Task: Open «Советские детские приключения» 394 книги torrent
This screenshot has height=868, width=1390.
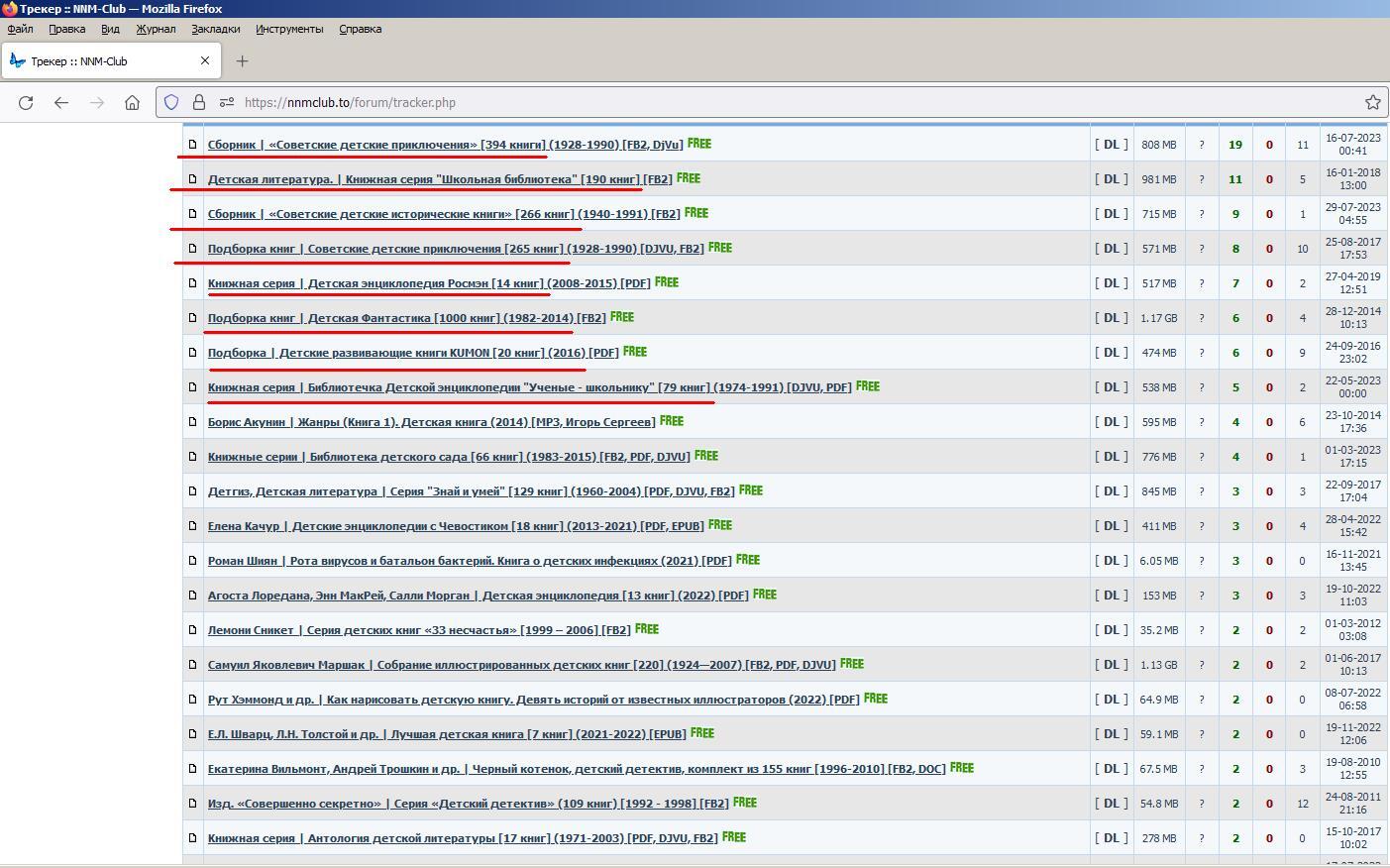Action: (445, 145)
